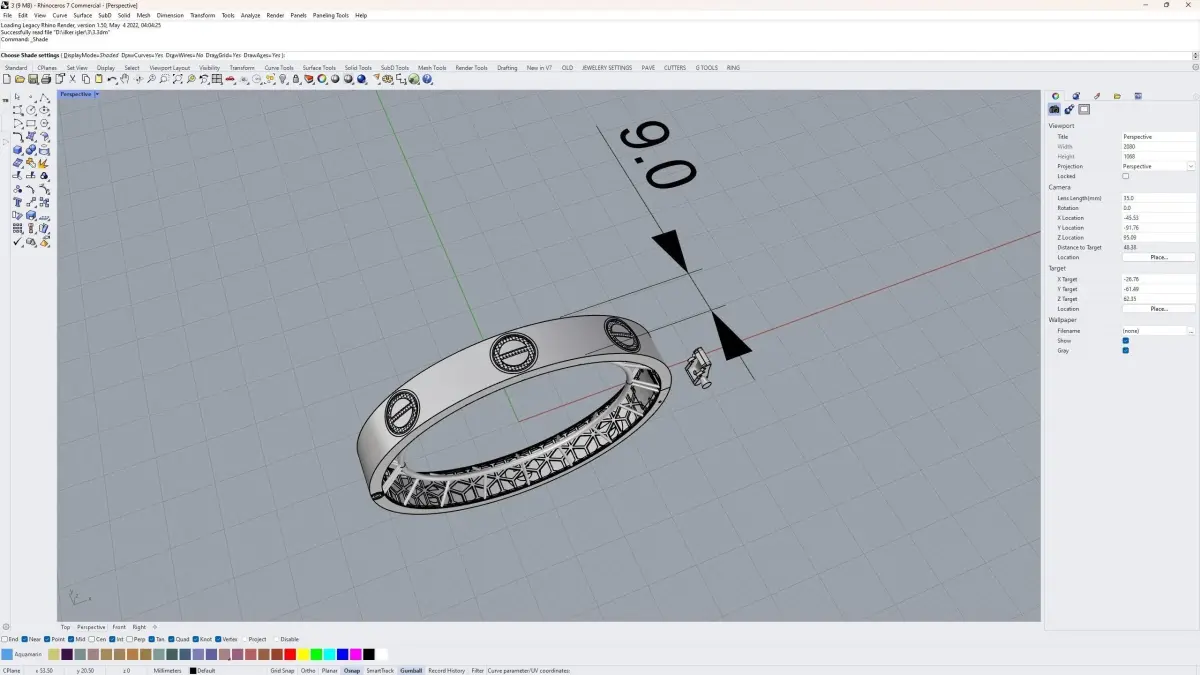This screenshot has height=675, width=1200.
Task: Click the lock icon
Action: (296, 79)
